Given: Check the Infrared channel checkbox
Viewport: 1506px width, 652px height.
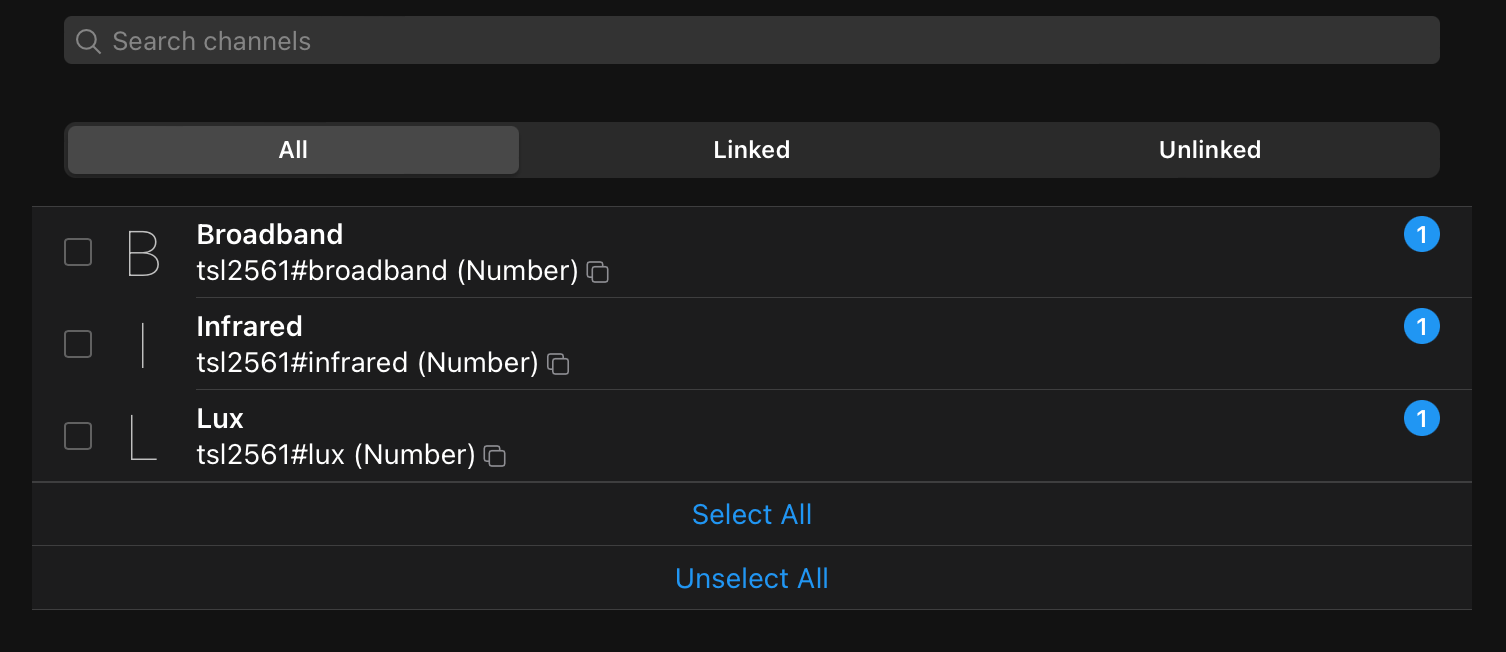Looking at the screenshot, I should [x=78, y=344].
